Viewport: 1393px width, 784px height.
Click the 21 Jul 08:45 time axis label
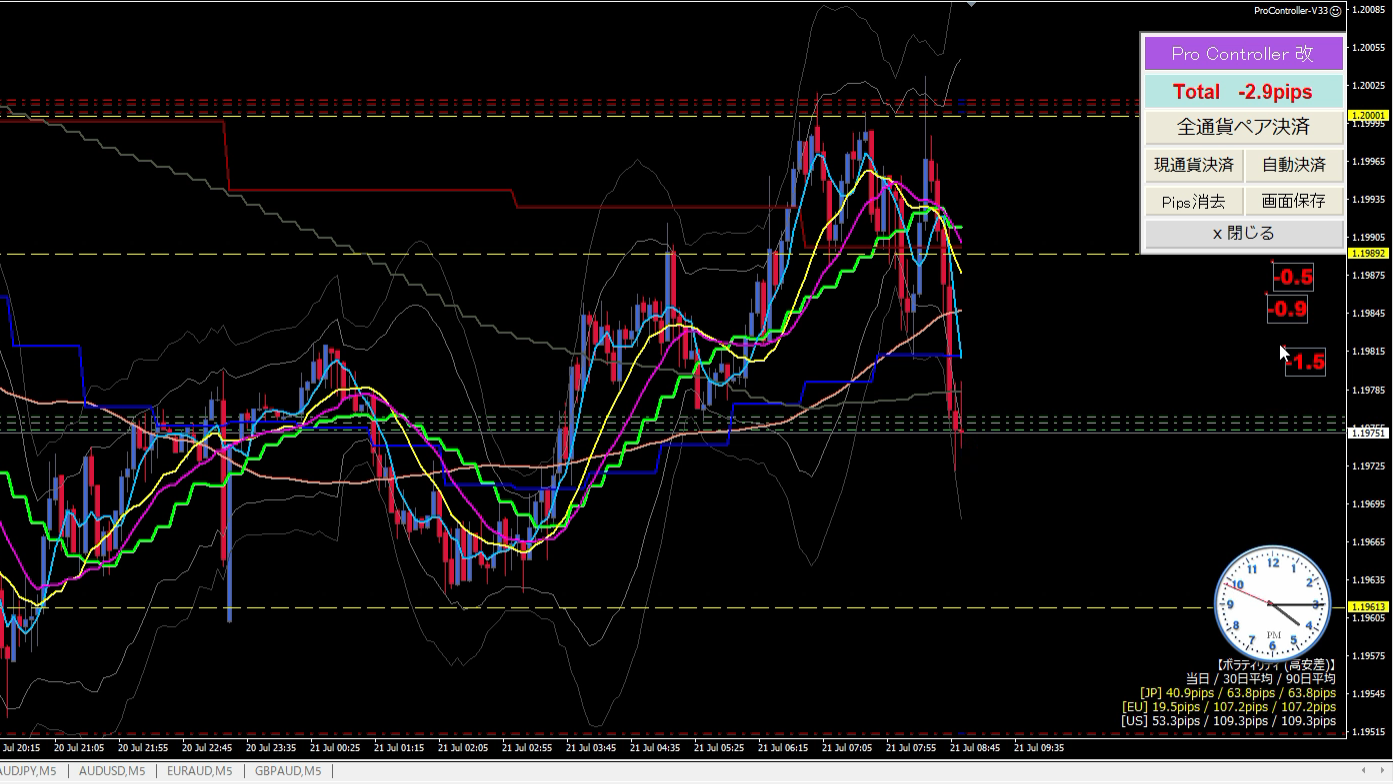click(x=974, y=747)
